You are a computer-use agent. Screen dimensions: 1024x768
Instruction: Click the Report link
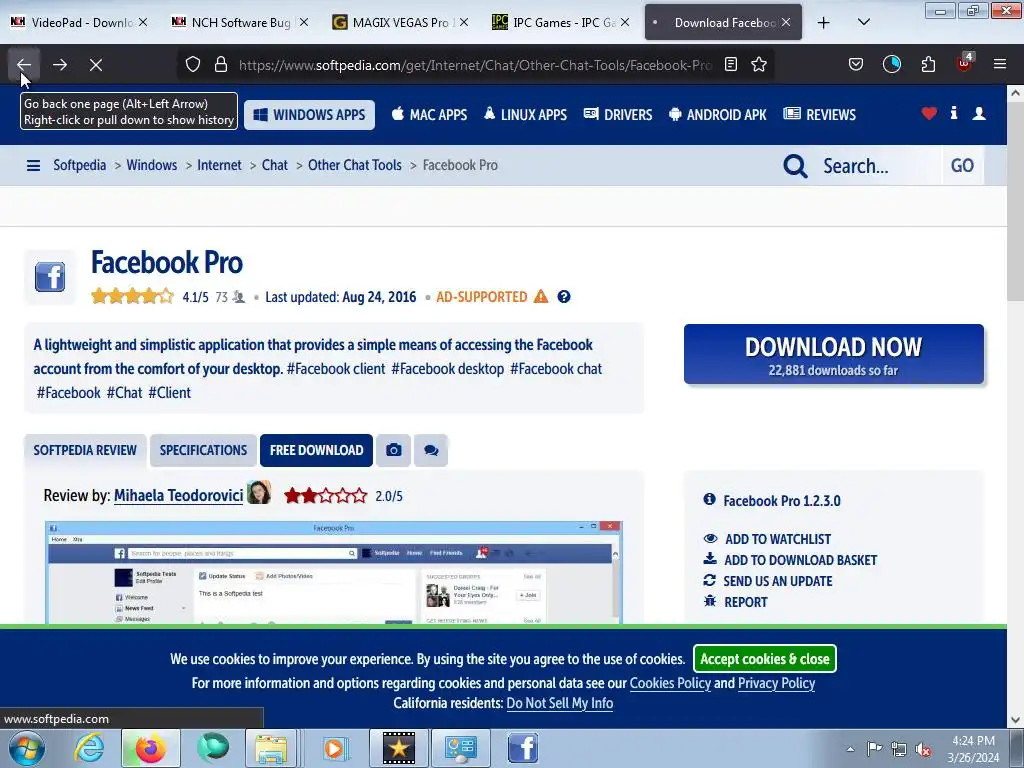(745, 602)
